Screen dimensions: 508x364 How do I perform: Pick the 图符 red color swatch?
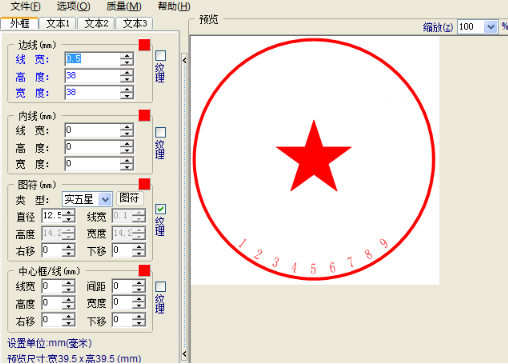click(x=144, y=184)
